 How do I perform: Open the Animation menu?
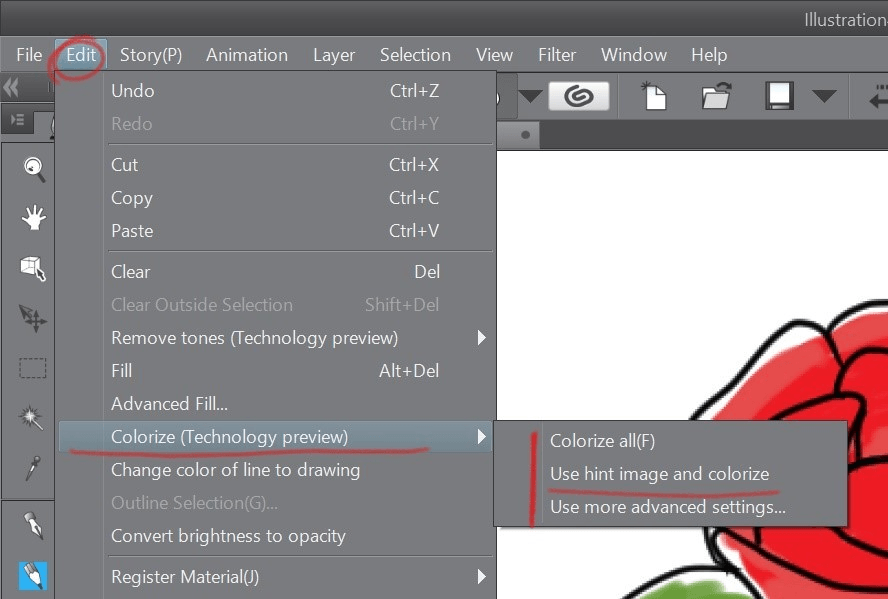[x=247, y=55]
